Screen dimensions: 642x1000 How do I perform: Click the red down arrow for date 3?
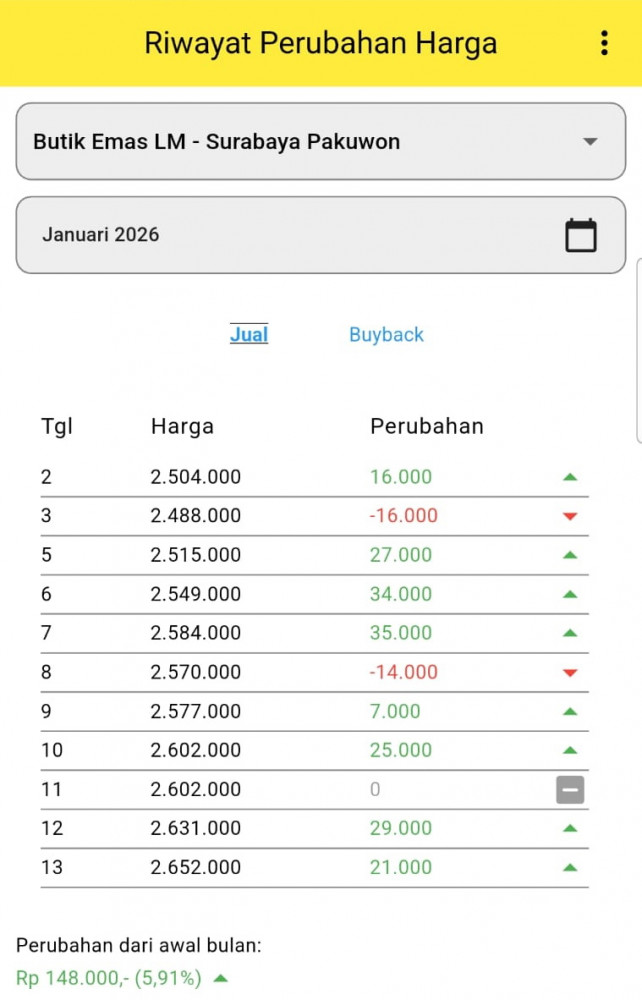pyautogui.click(x=570, y=516)
